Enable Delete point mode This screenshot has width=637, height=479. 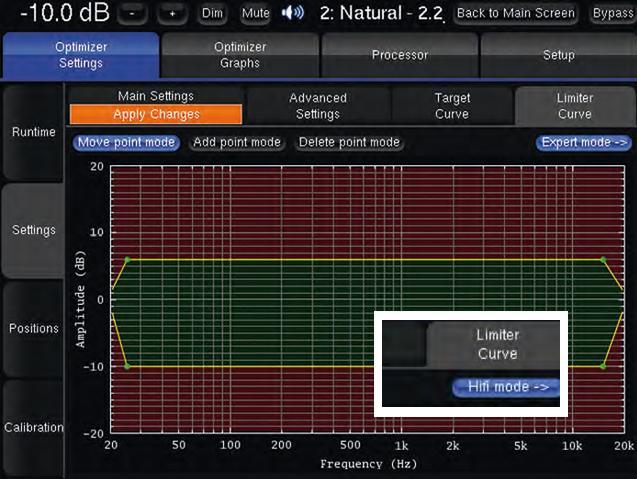click(x=350, y=142)
